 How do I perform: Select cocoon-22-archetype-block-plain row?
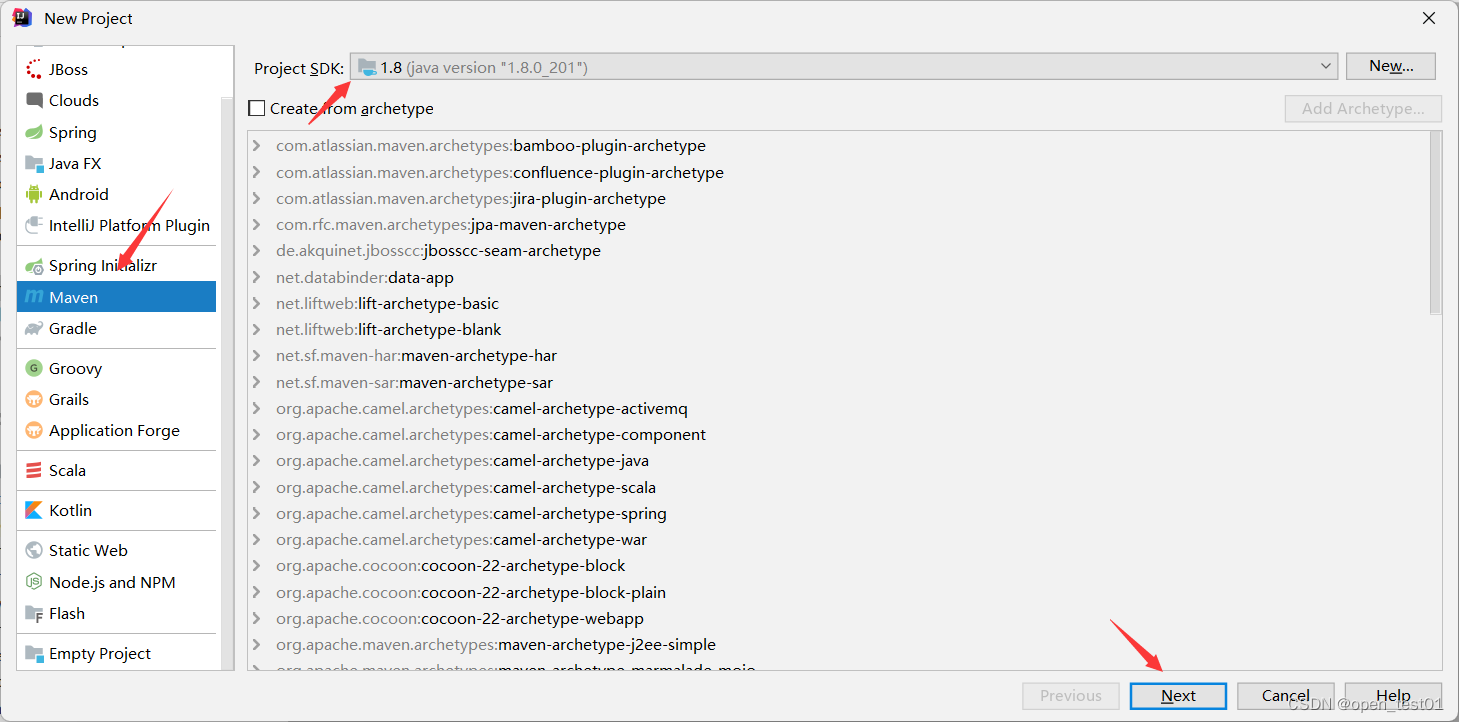(x=839, y=592)
